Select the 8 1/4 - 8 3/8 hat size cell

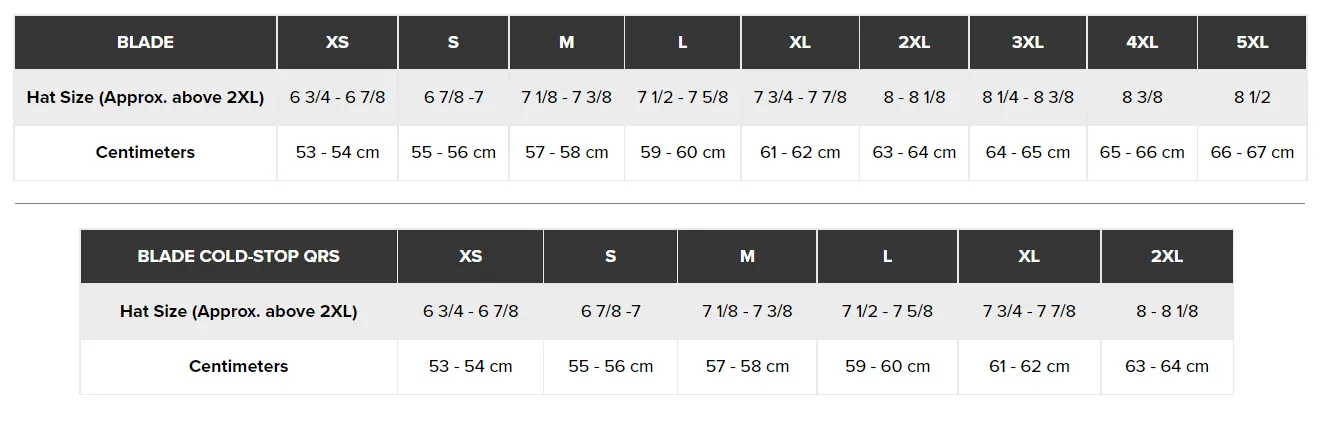[1028, 97]
